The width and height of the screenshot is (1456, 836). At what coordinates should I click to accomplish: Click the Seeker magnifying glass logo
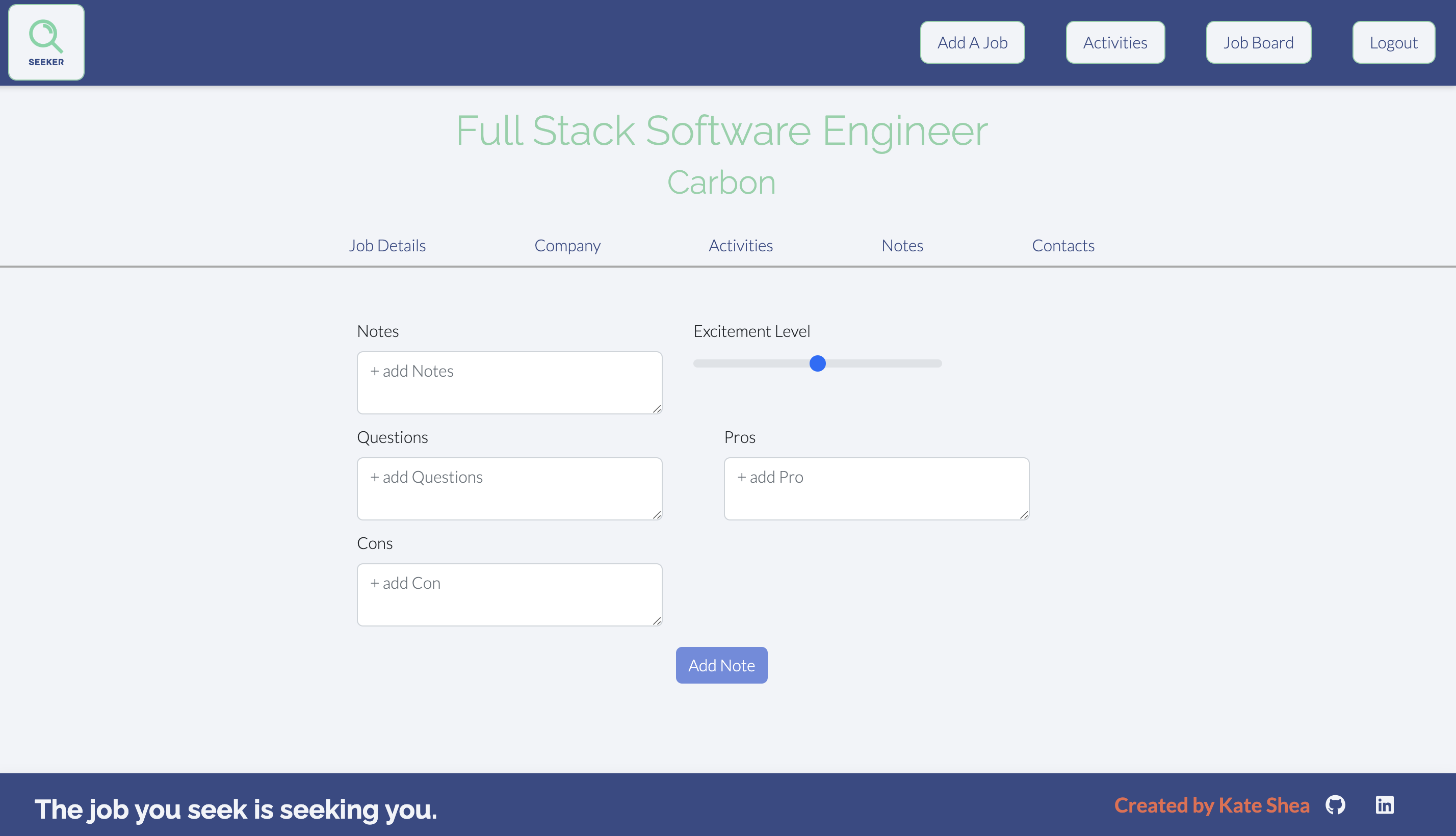click(46, 42)
